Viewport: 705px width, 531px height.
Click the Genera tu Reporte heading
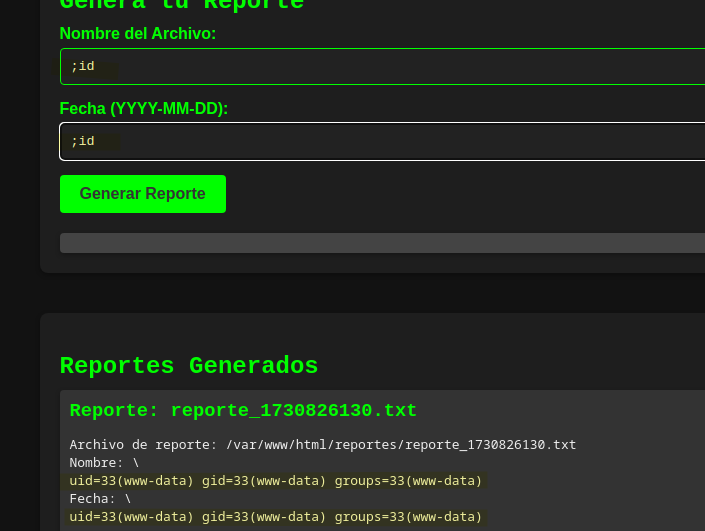pyautogui.click(x=181, y=5)
